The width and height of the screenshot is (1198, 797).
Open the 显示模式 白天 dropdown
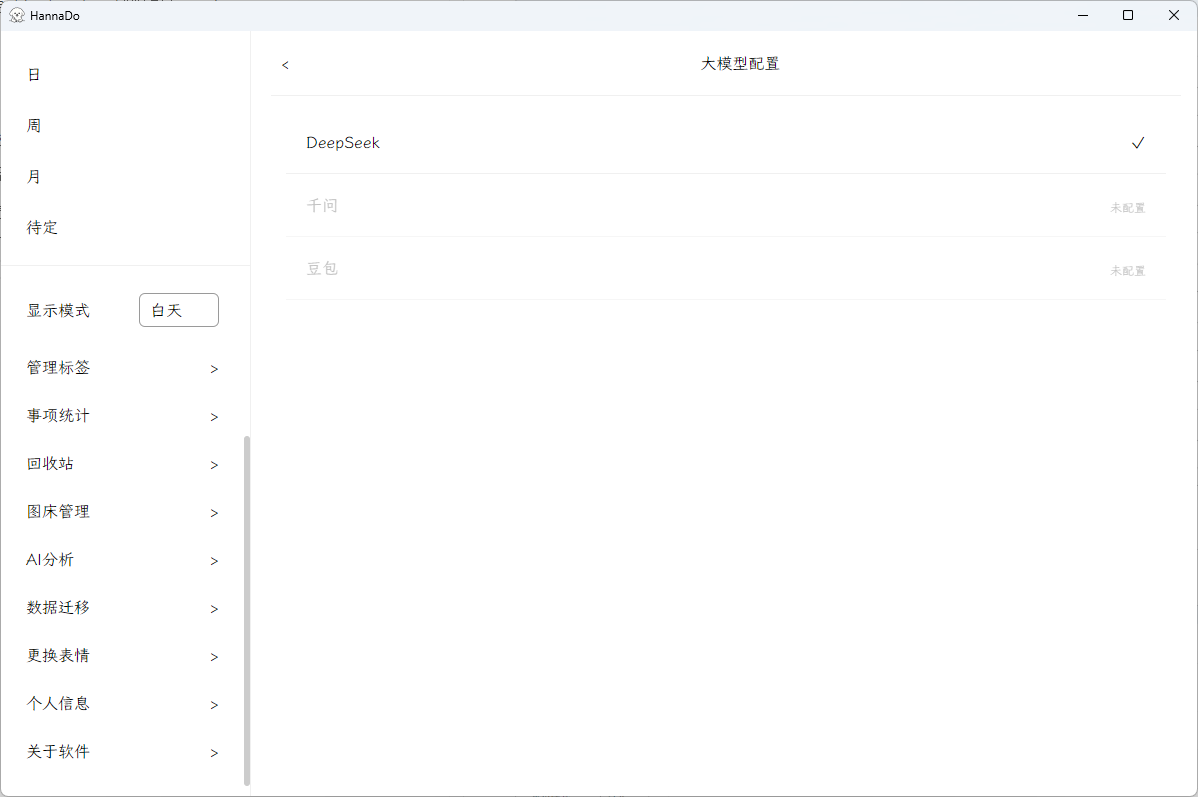click(x=178, y=311)
